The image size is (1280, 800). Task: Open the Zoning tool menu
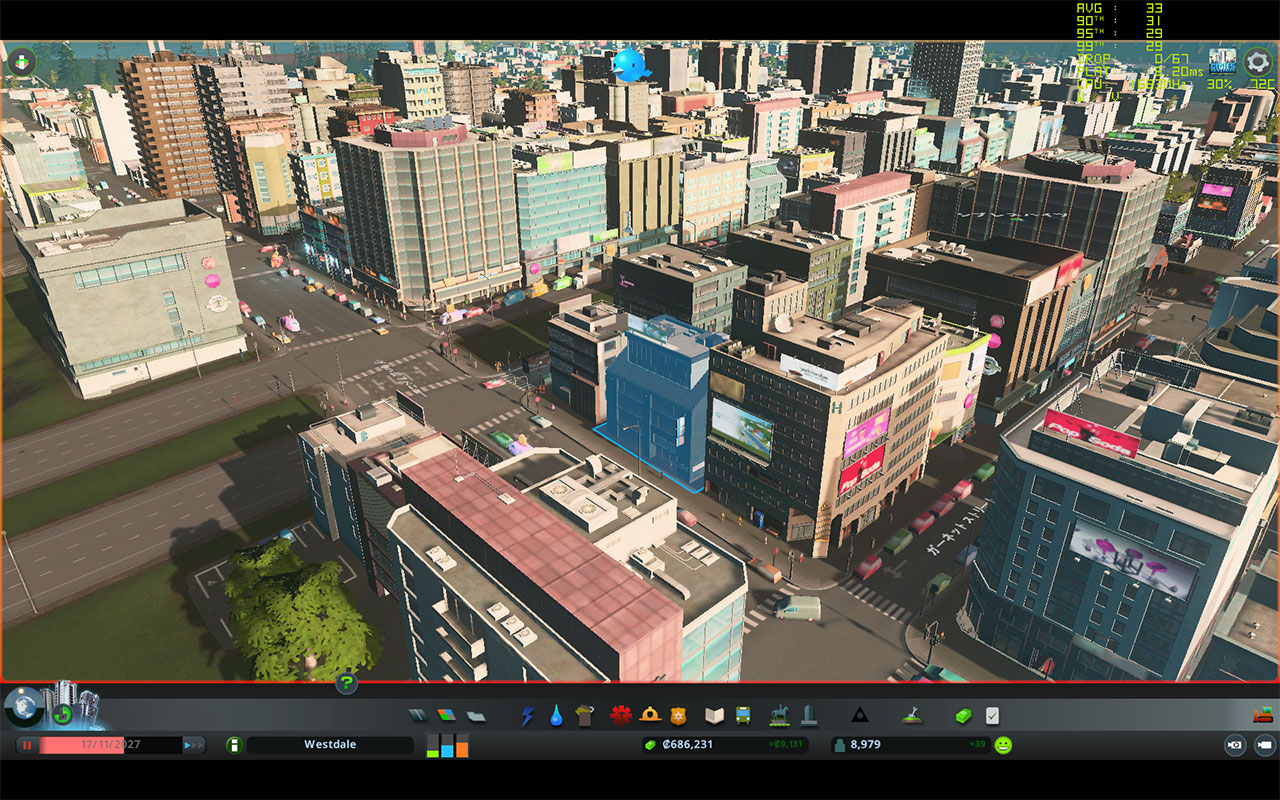(x=446, y=715)
